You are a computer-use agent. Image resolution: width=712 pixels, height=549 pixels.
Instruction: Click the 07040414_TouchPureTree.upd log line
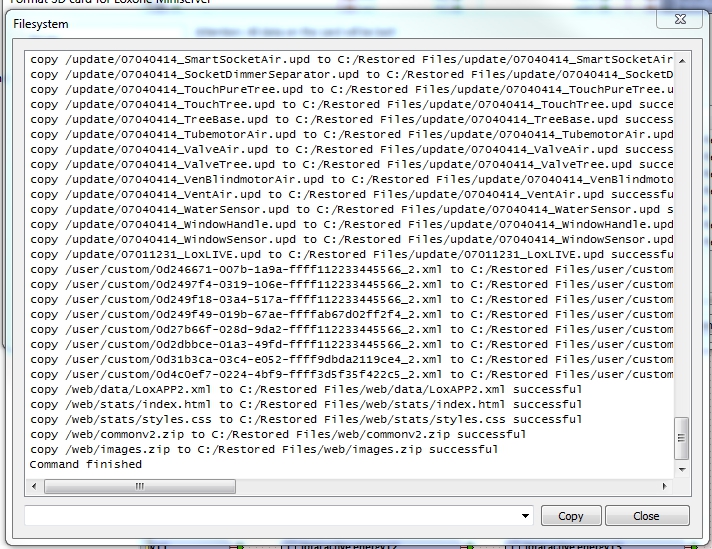click(x=351, y=90)
